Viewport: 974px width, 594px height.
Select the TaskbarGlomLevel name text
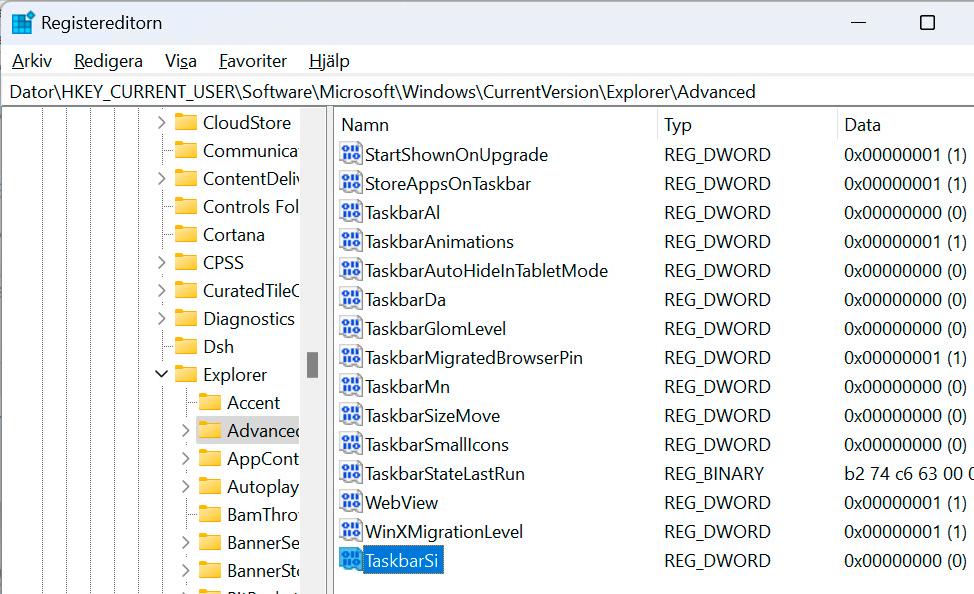tap(435, 328)
